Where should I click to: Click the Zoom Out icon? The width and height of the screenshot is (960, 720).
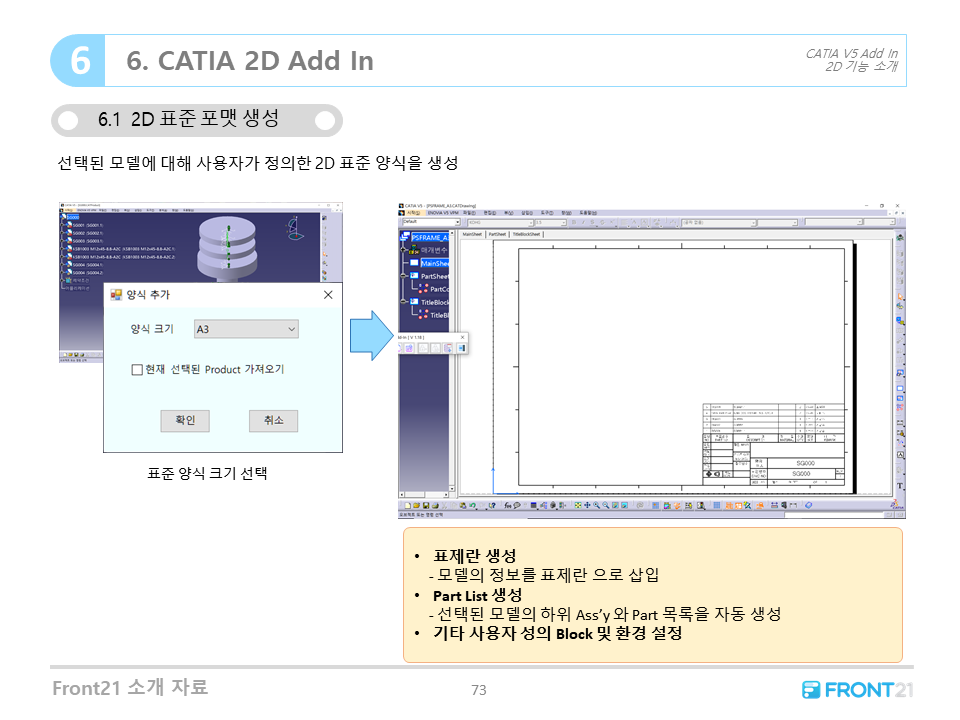tap(606, 506)
